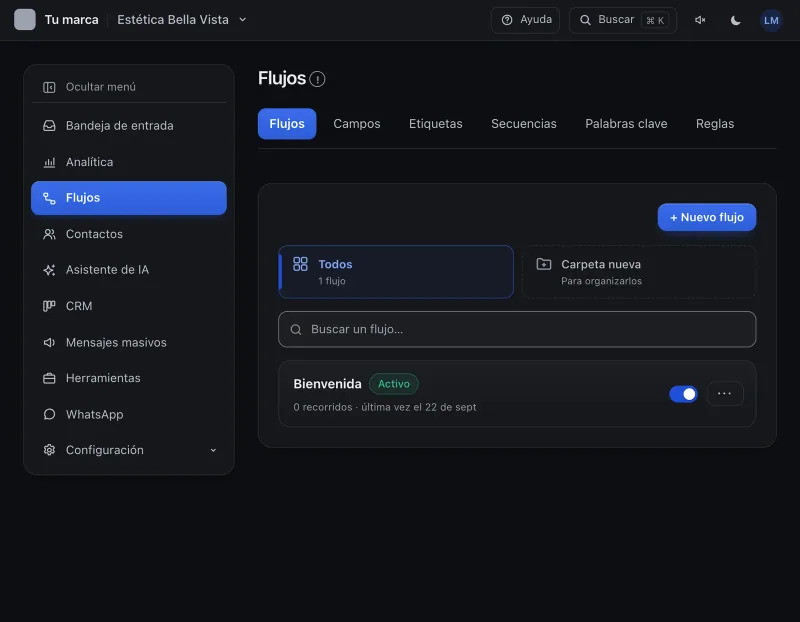Viewport: 800px width, 622px height.
Task: Open Herramientas tools section
Action: tap(129, 378)
